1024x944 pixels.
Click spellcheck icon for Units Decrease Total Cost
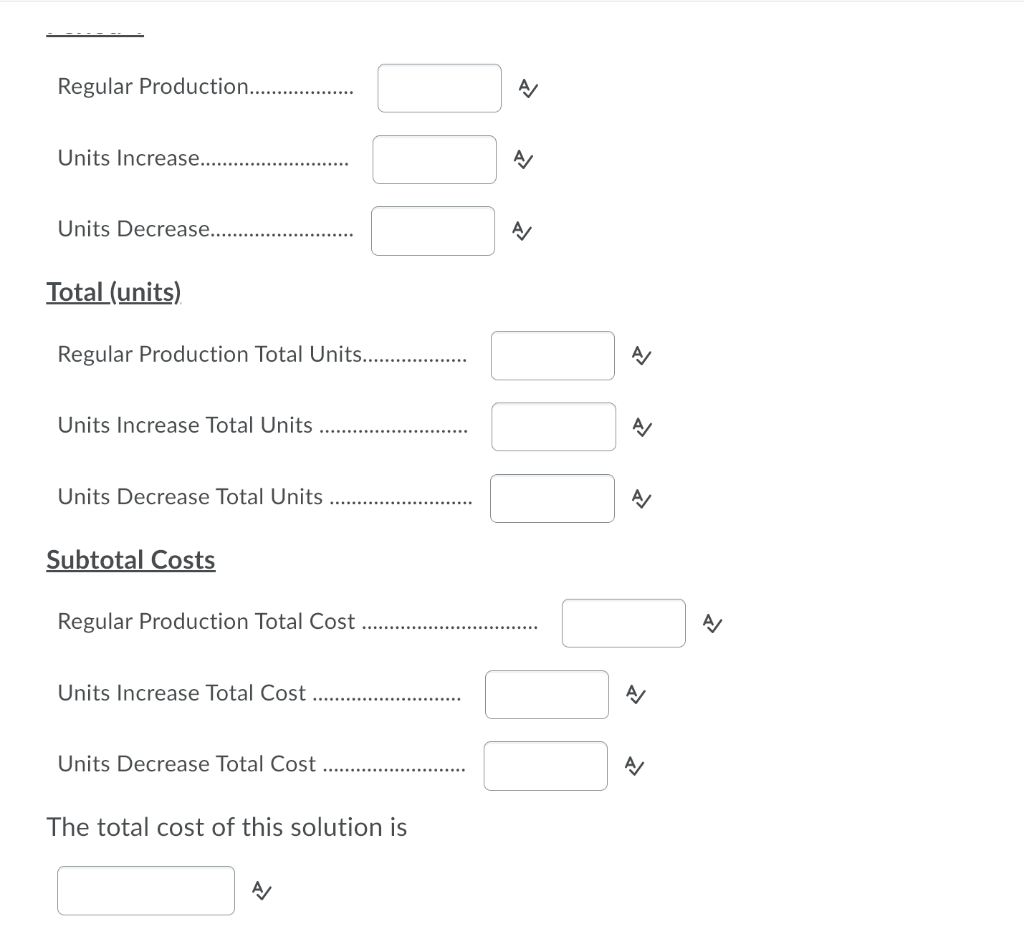634,766
